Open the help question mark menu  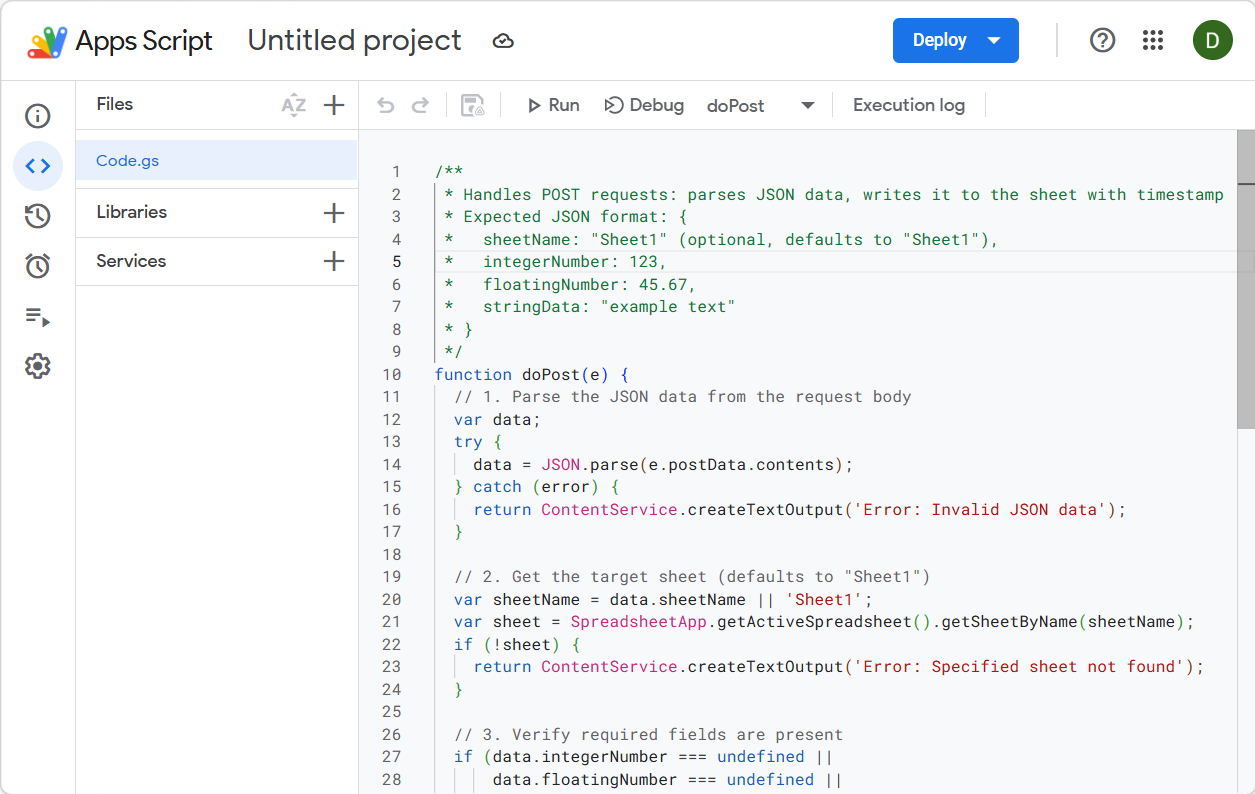coord(1102,40)
